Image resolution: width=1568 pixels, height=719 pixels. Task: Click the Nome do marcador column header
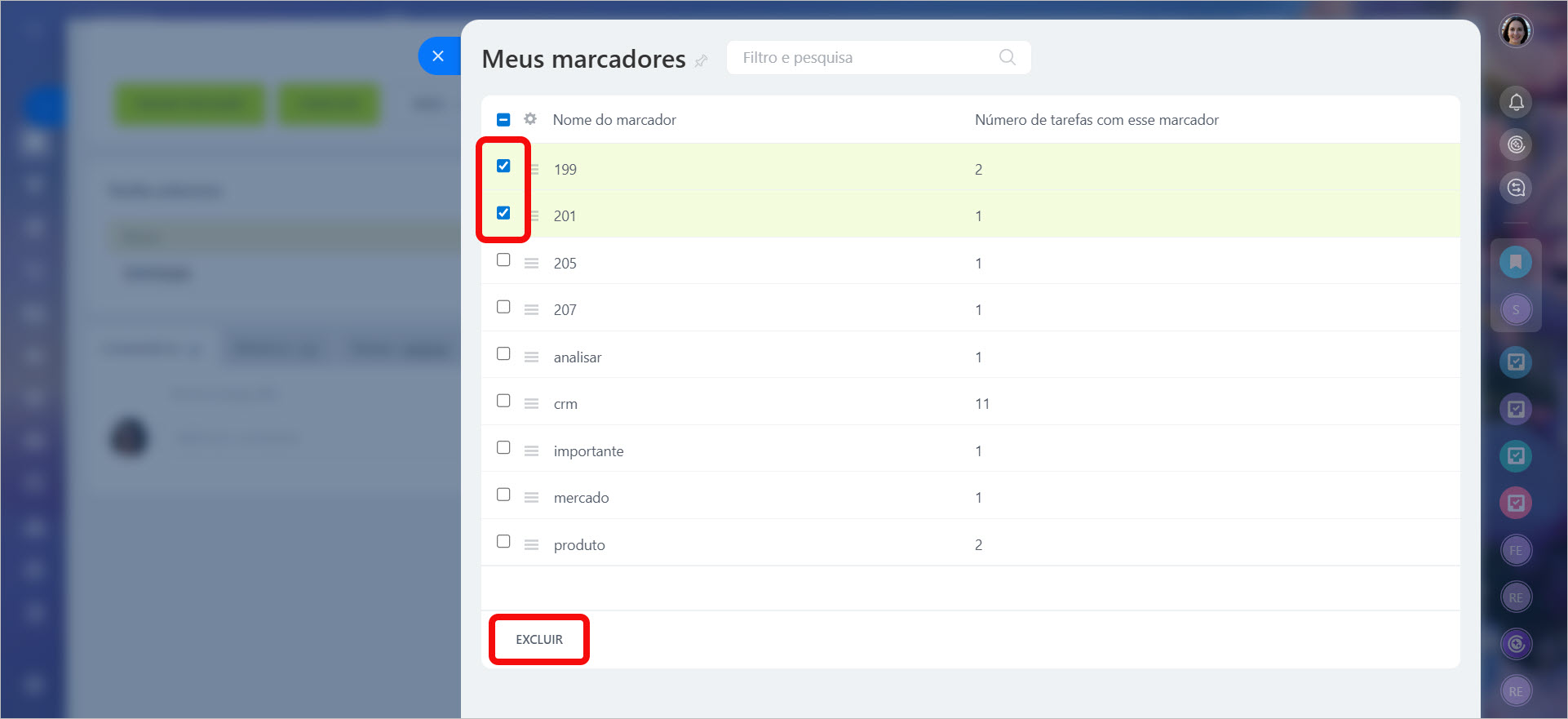click(x=614, y=120)
